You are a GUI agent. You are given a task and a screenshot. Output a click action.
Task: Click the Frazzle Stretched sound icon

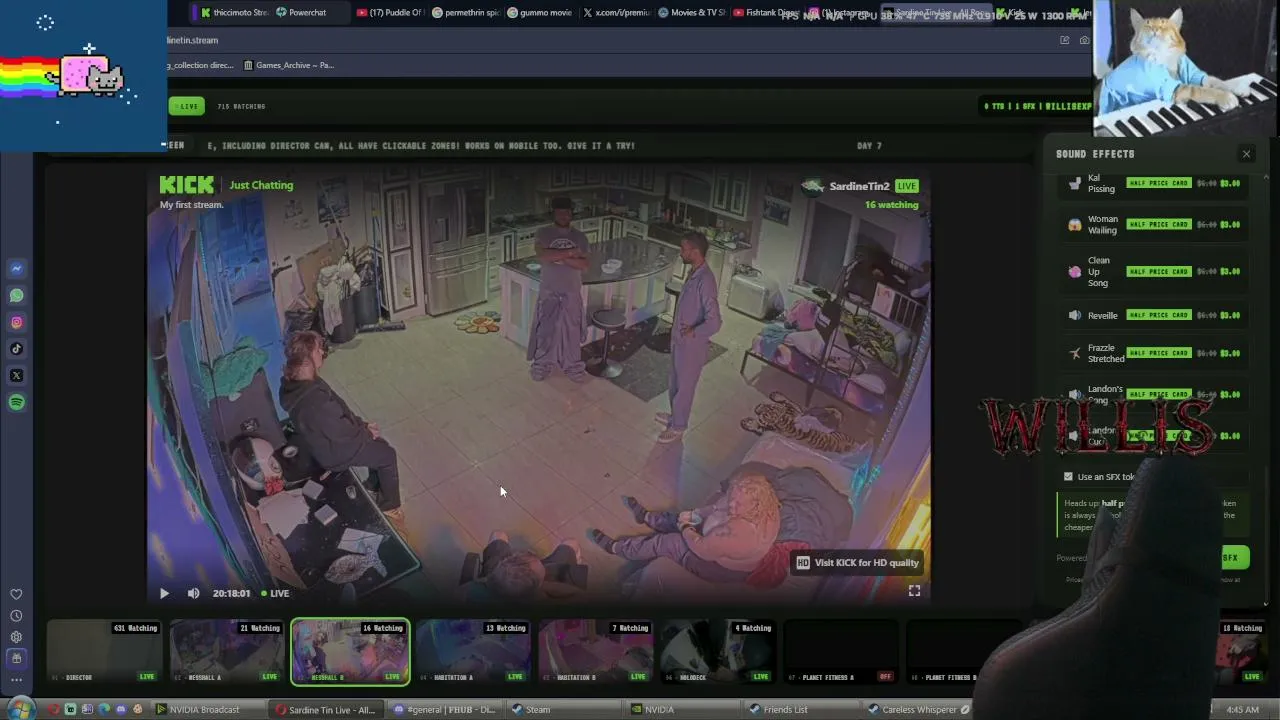[1075, 353]
